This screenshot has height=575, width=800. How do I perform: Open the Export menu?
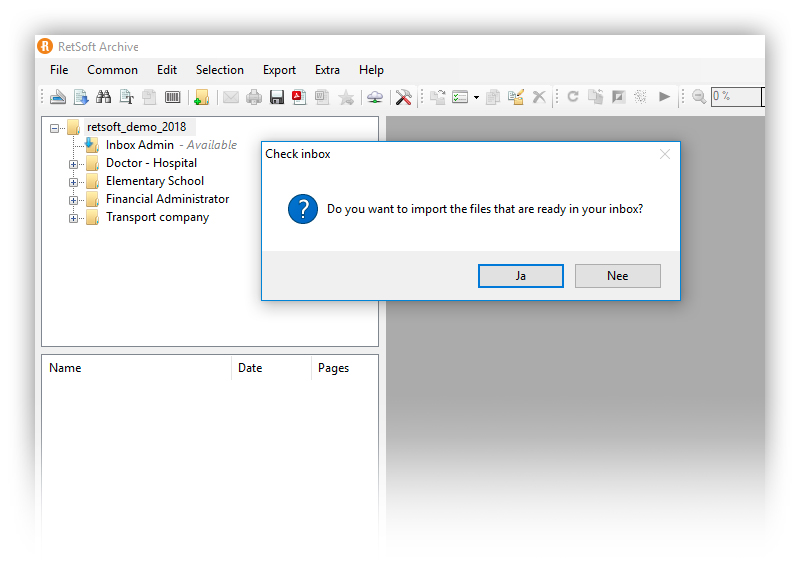pyautogui.click(x=279, y=70)
